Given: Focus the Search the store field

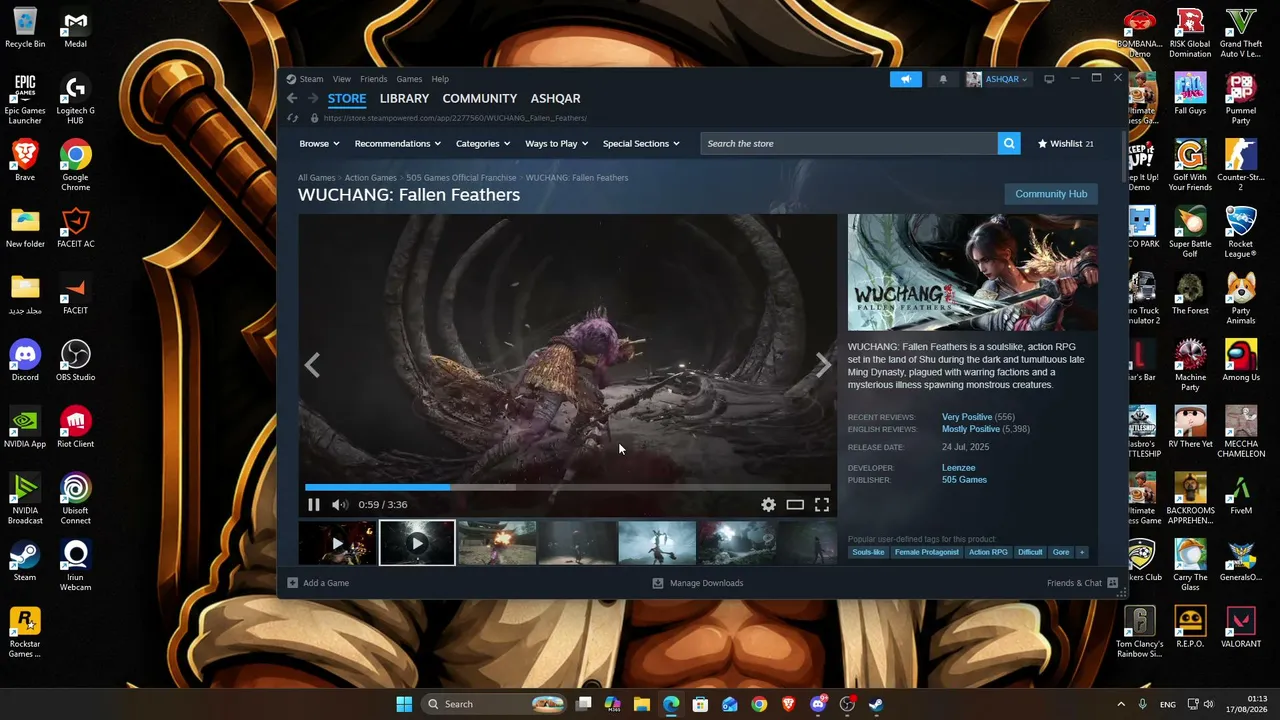Looking at the screenshot, I should click(x=849, y=143).
